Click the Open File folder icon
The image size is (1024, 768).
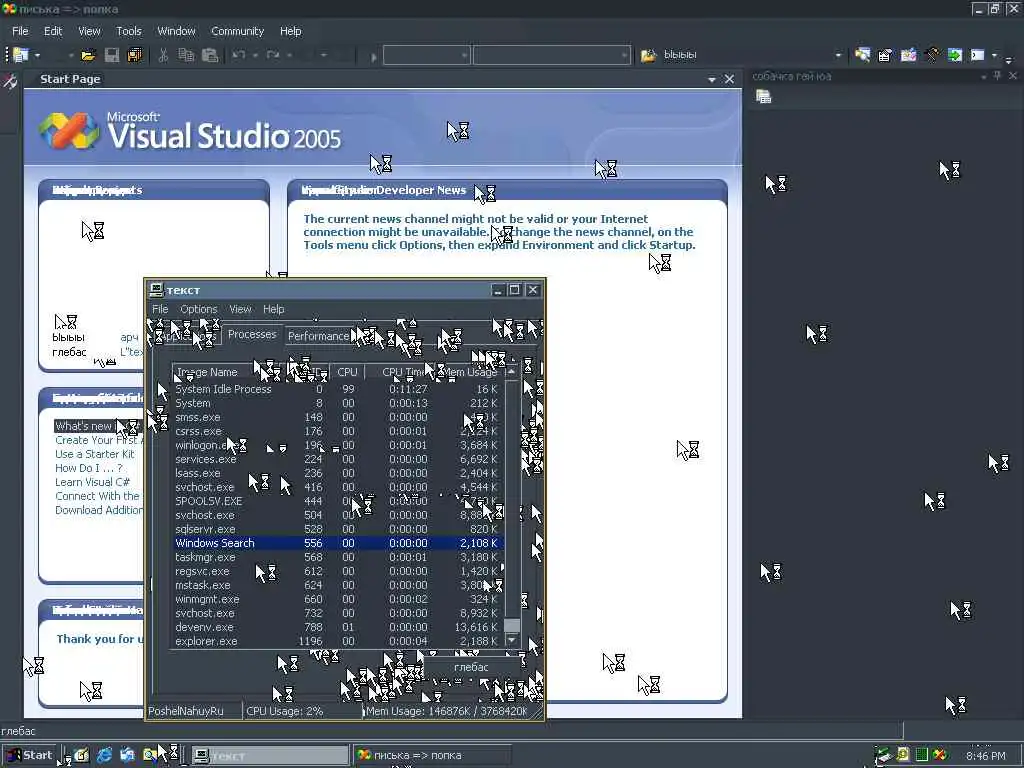(x=88, y=56)
